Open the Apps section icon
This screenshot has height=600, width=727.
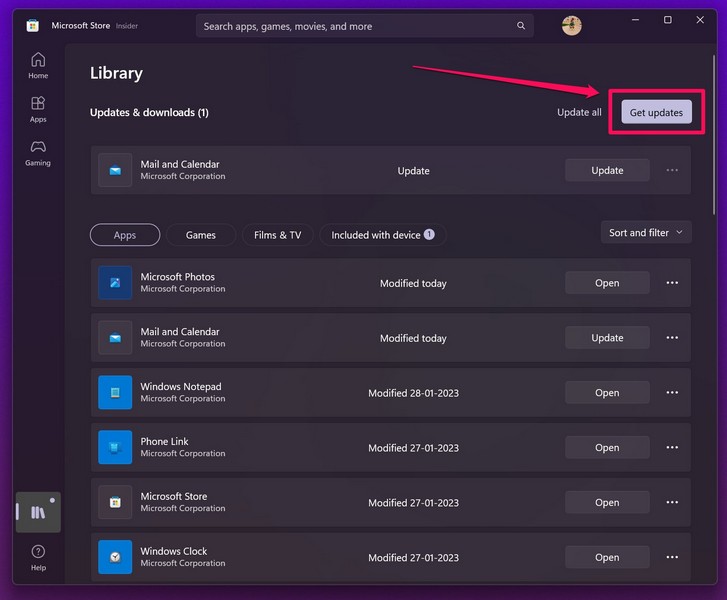click(38, 109)
